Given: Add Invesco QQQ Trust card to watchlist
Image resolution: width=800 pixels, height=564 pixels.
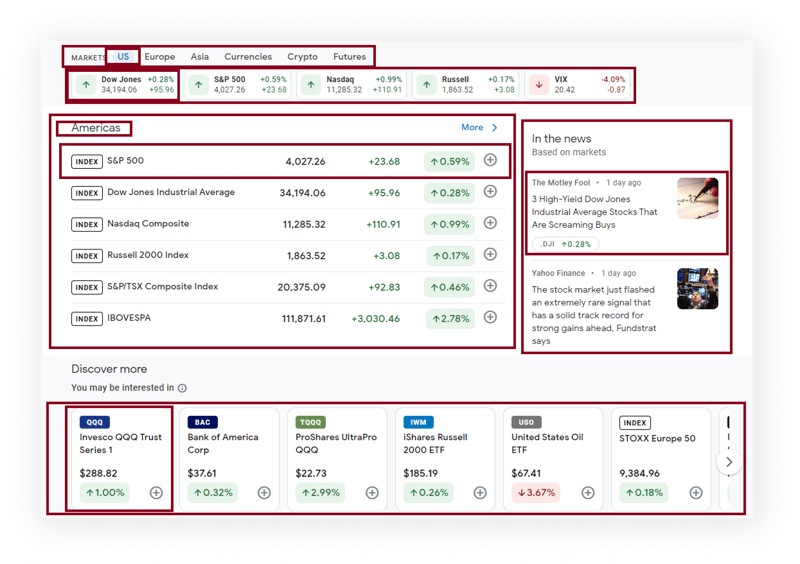Looking at the screenshot, I should click(x=156, y=493).
